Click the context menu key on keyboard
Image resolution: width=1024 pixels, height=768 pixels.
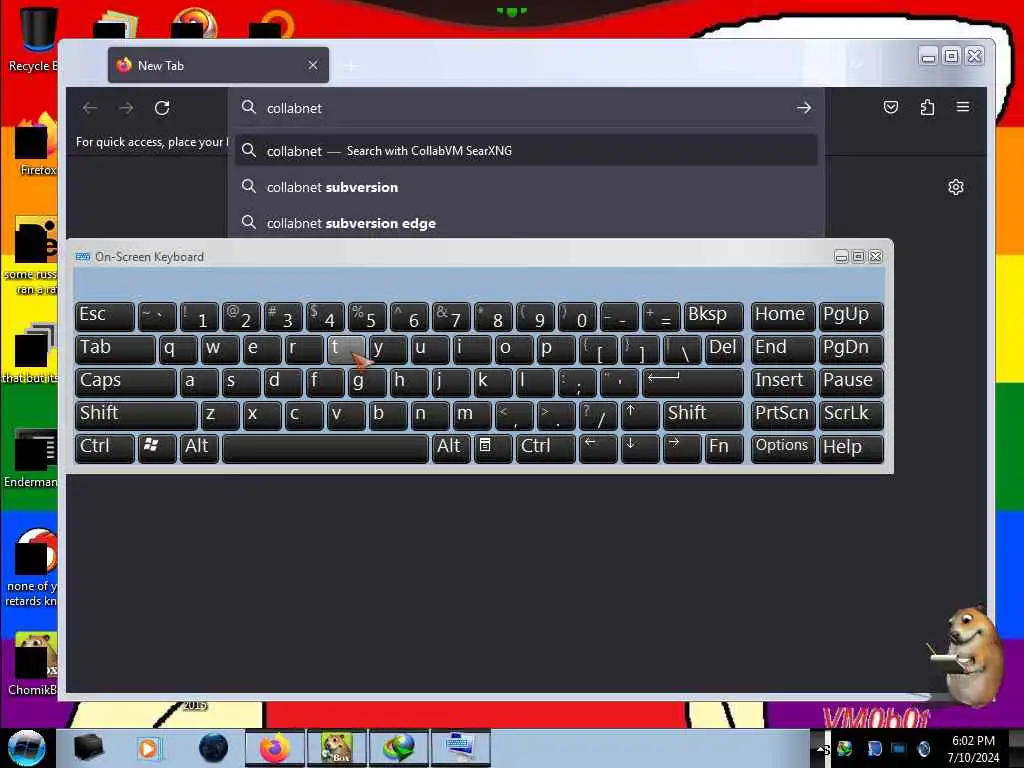tap(493, 448)
